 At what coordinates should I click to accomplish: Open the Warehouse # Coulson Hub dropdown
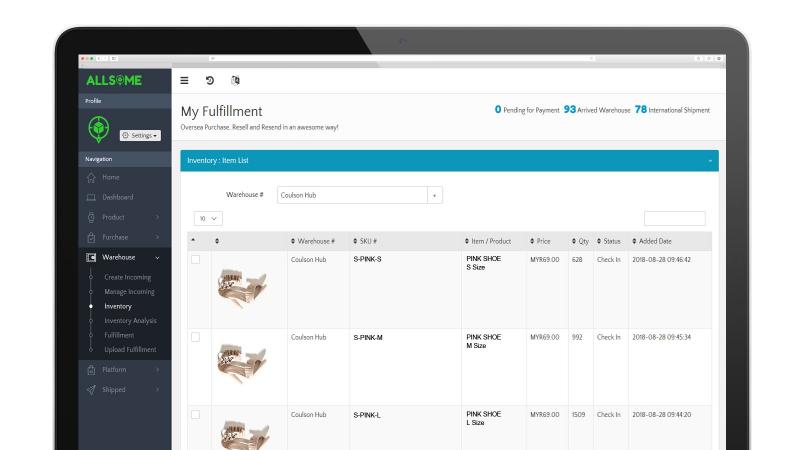(x=360, y=195)
